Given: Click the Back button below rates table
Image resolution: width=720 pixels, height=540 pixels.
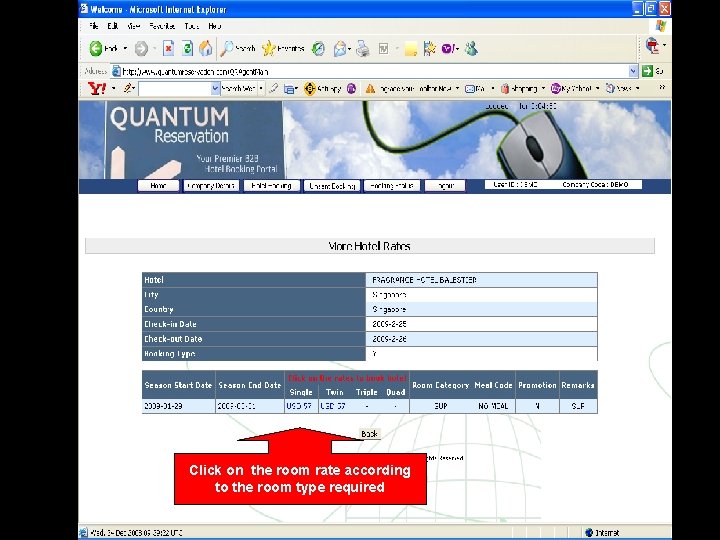Looking at the screenshot, I should click(x=369, y=434).
